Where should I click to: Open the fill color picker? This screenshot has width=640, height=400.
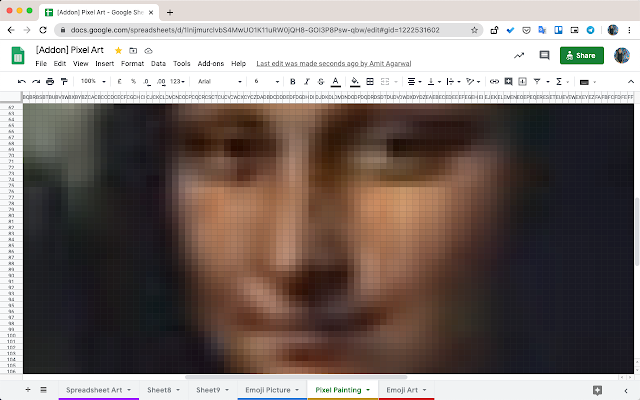355,82
